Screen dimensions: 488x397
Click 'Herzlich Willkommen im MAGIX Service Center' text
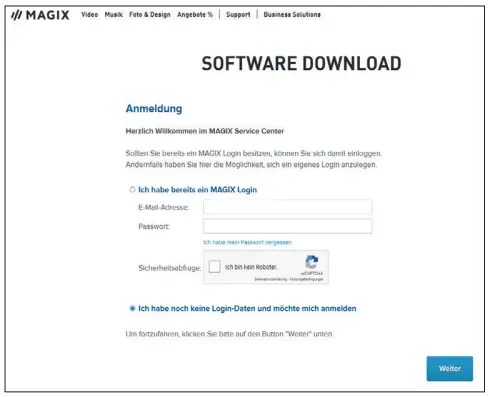[205, 131]
